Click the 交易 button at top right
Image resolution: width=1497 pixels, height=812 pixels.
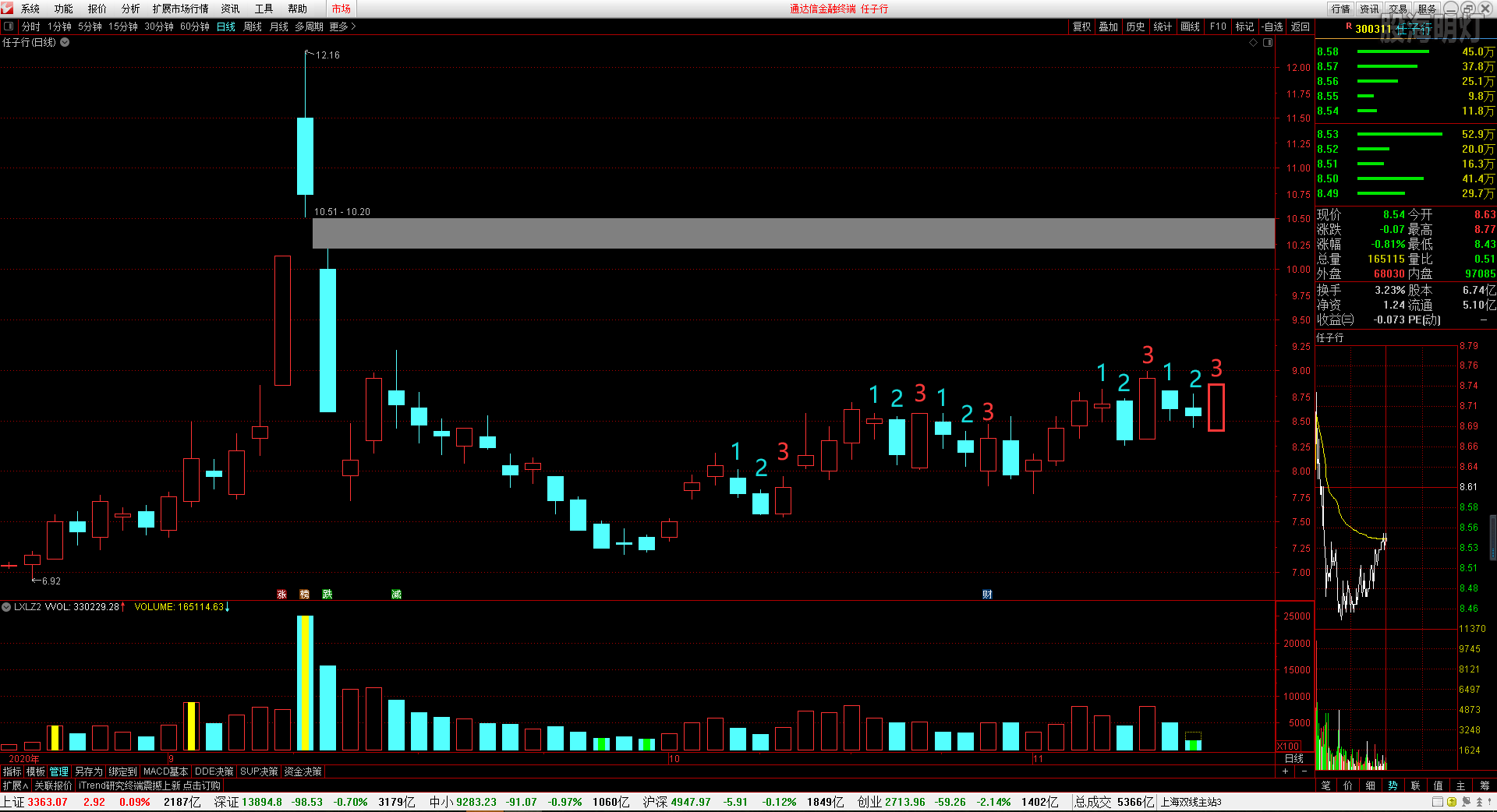click(1399, 9)
